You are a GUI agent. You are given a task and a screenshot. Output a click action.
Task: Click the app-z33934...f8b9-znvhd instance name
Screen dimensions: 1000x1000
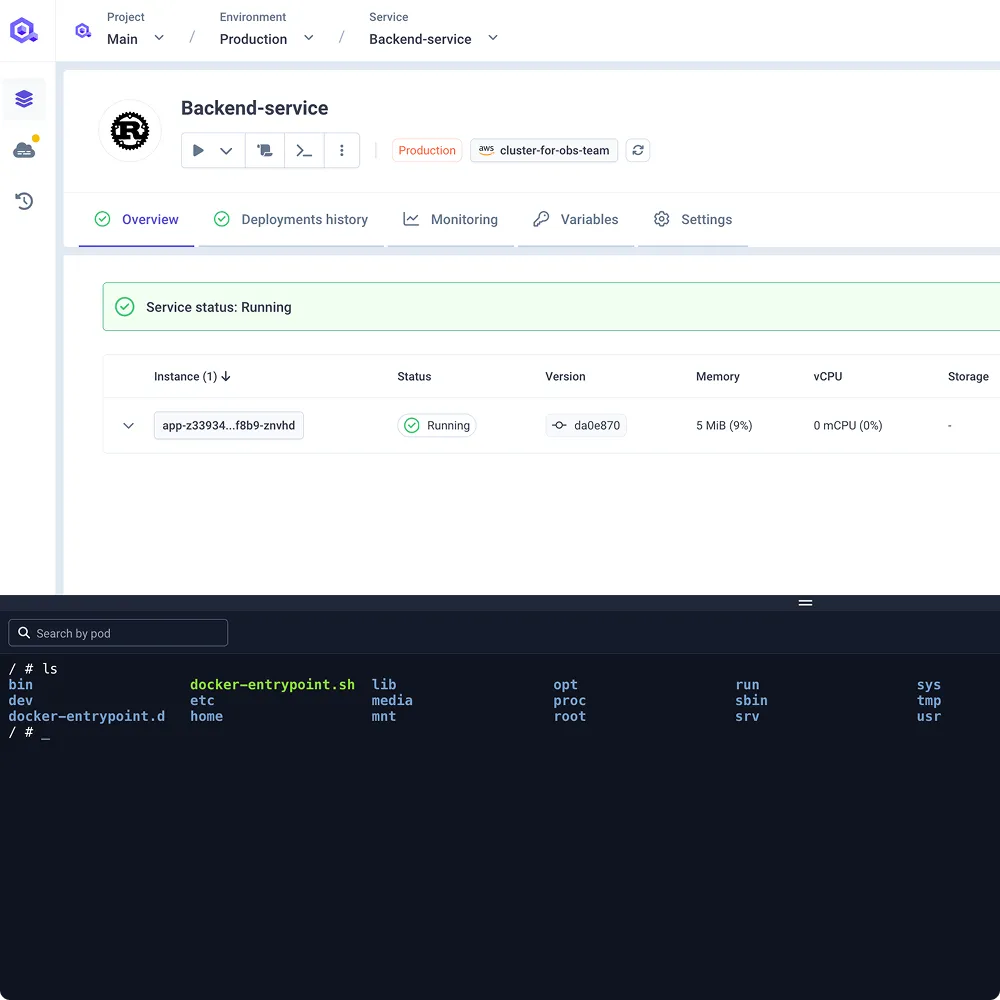228,425
